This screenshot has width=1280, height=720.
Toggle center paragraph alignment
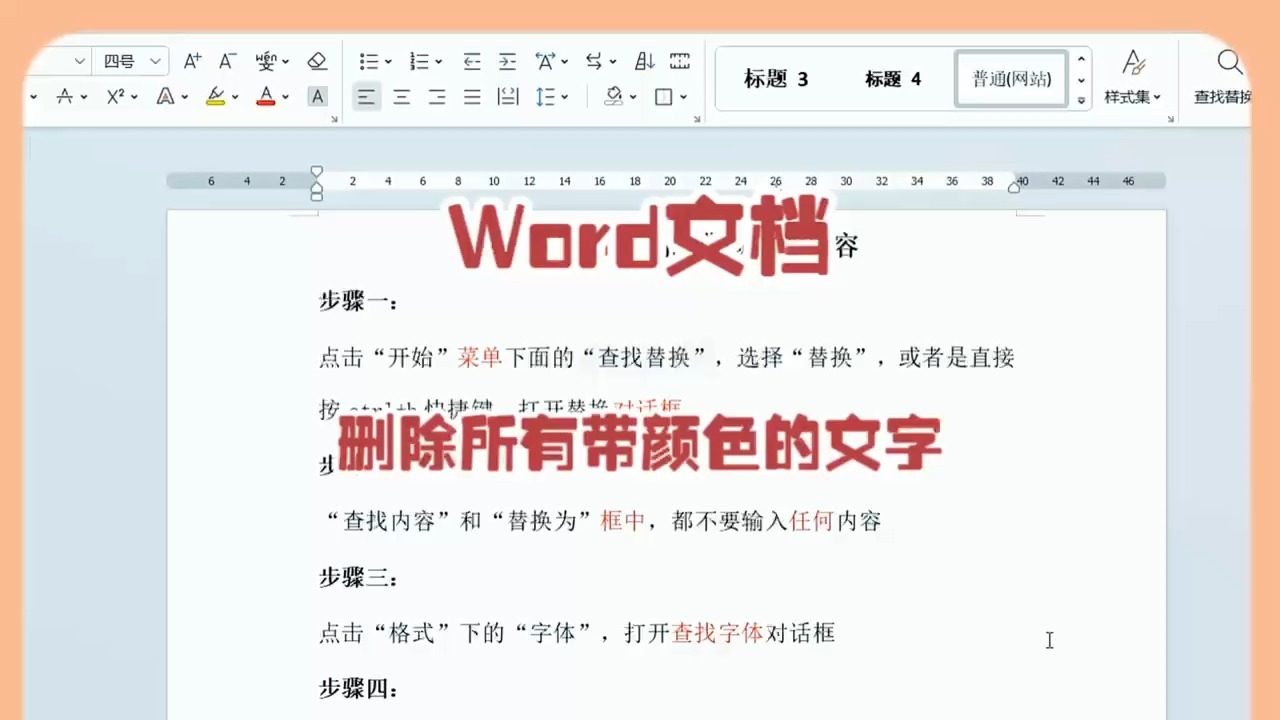(x=401, y=96)
